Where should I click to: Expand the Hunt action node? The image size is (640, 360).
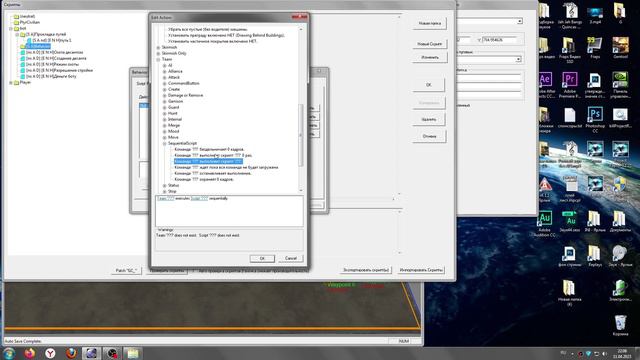coord(164,113)
